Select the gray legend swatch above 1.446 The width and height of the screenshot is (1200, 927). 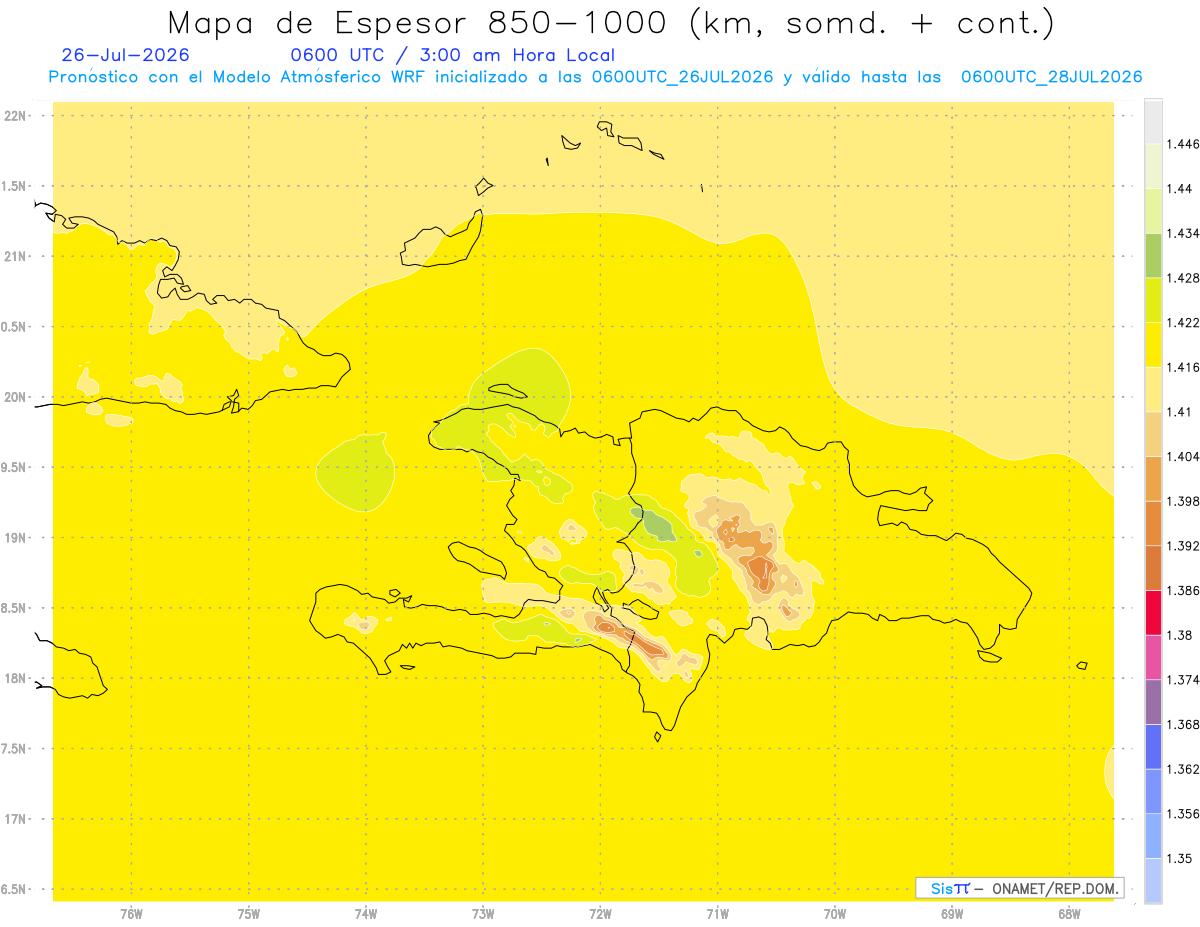pyautogui.click(x=1153, y=121)
